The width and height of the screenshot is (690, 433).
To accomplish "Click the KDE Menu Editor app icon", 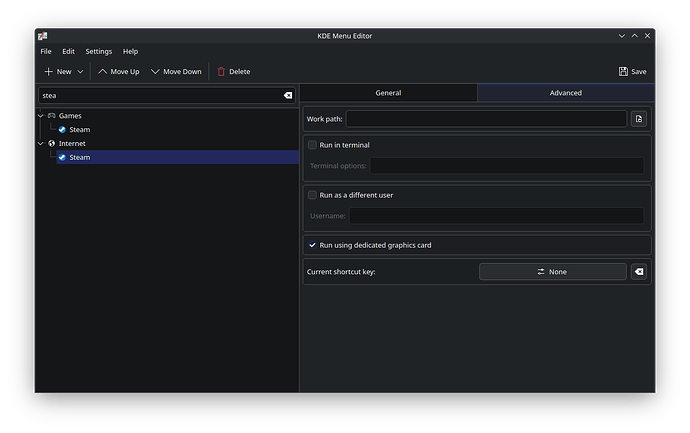I will tap(43, 36).
